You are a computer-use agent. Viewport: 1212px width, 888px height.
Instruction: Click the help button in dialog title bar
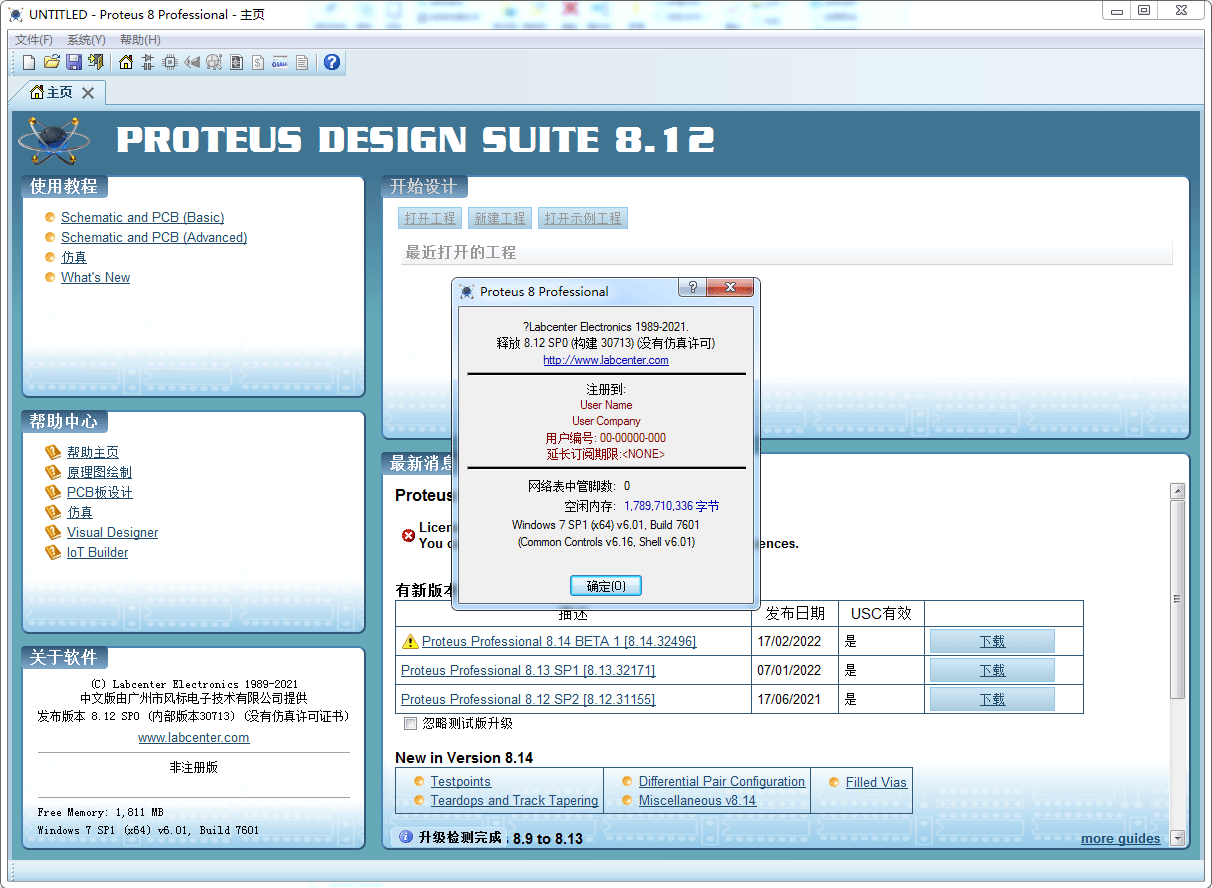click(692, 288)
